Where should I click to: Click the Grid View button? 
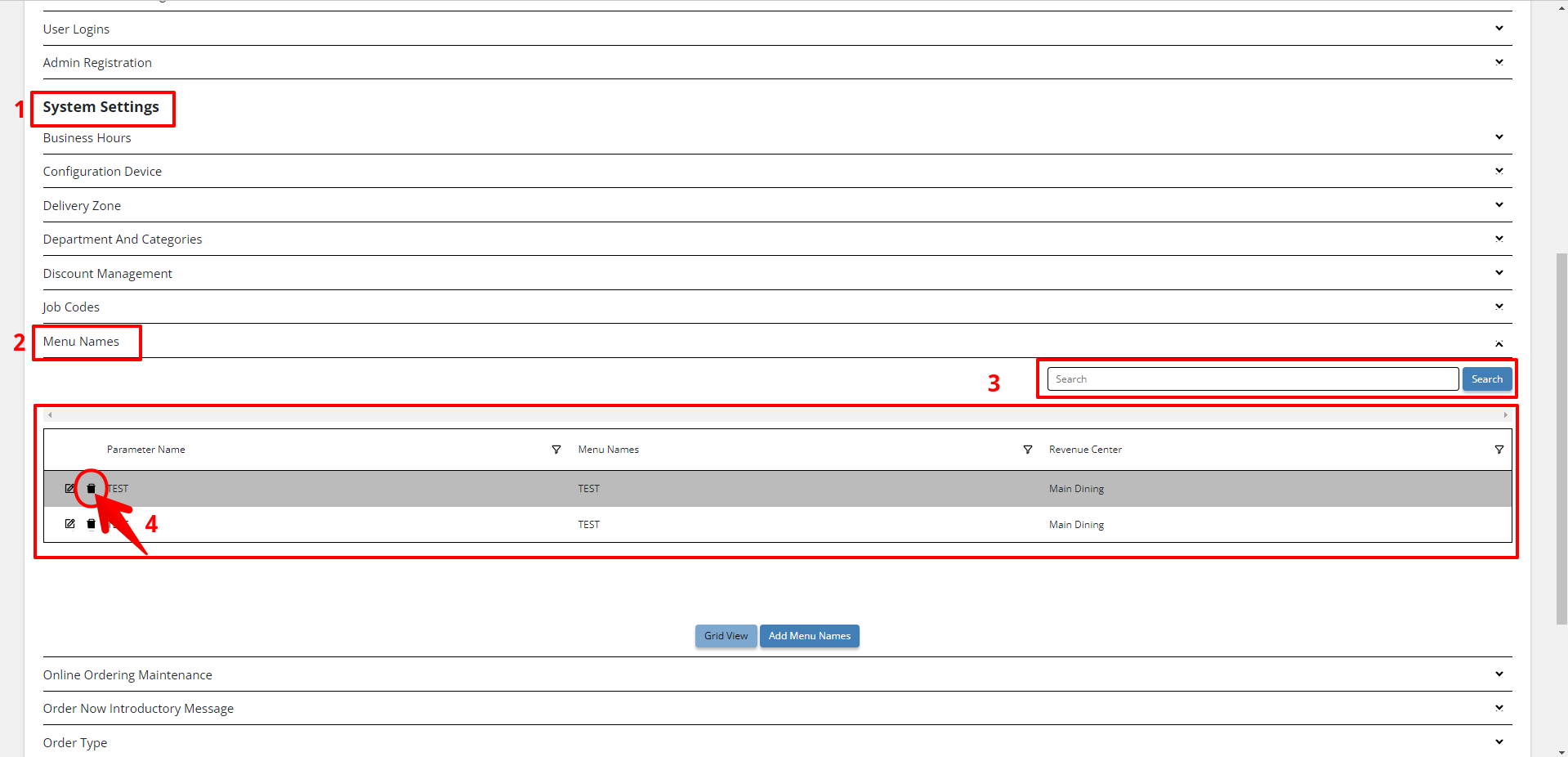coord(726,636)
